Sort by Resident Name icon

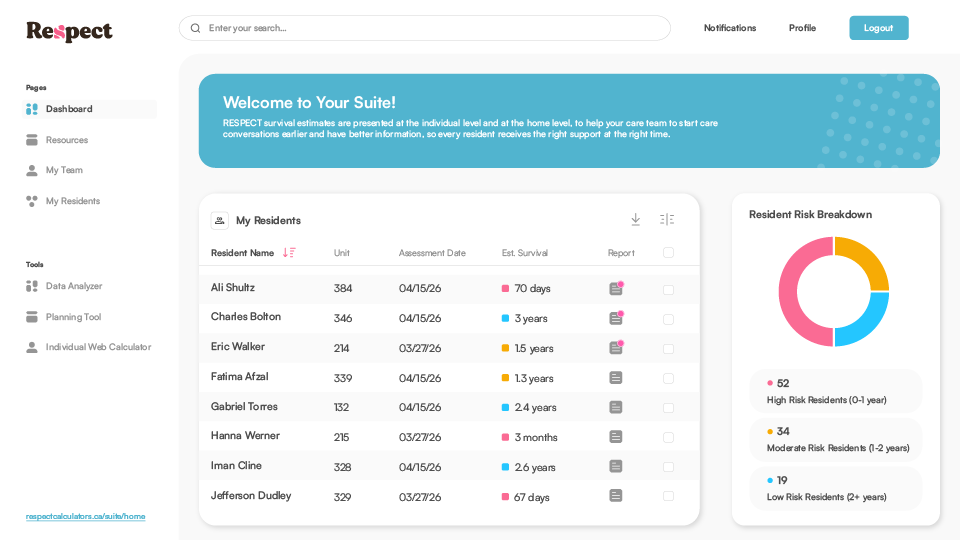pyautogui.click(x=289, y=252)
